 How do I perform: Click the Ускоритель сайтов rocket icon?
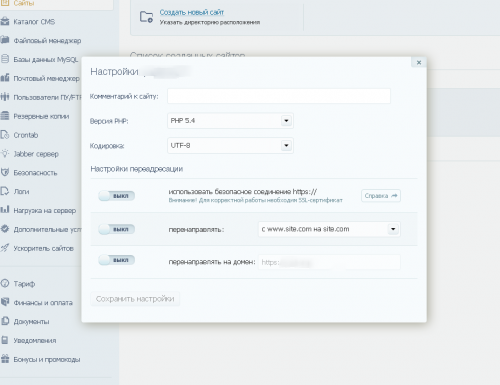(5, 248)
